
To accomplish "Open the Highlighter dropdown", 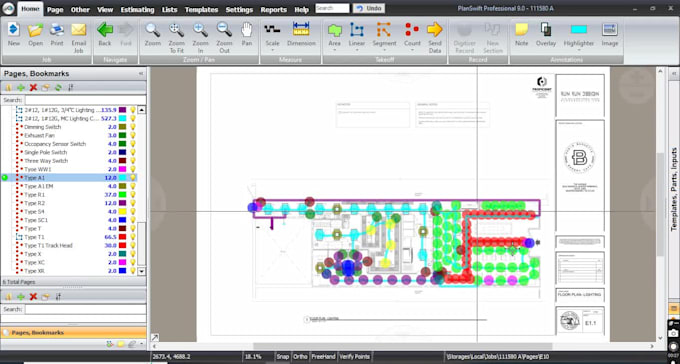I will 579,50.
